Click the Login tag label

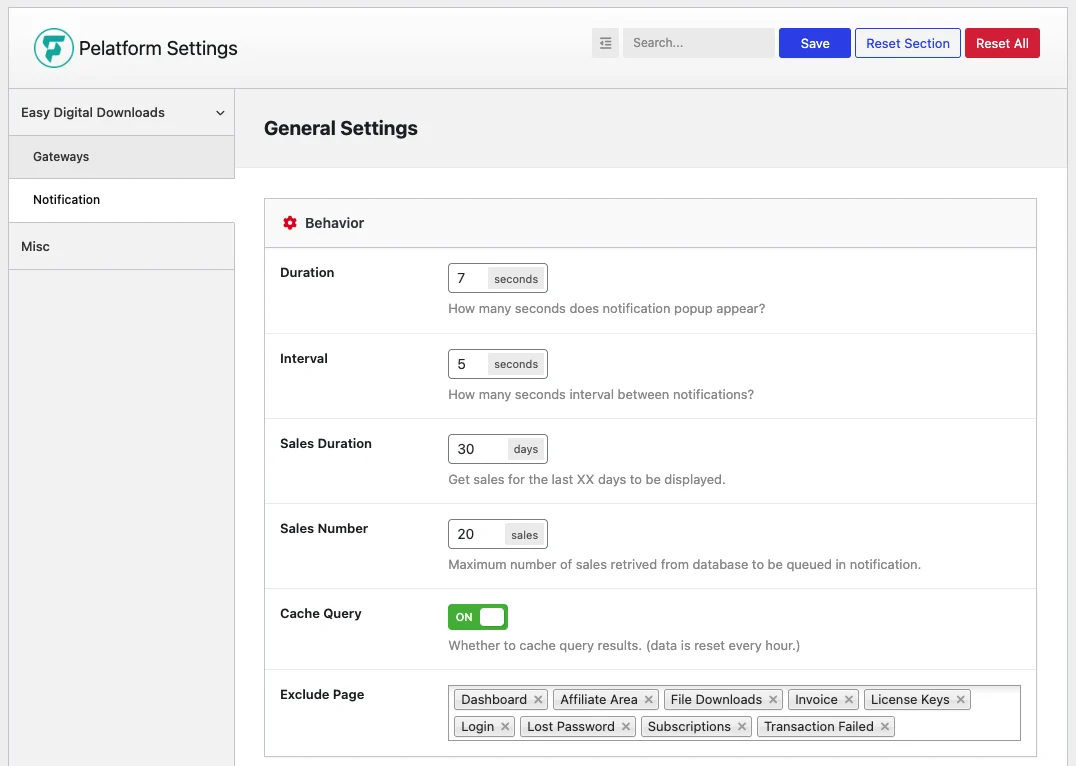pyautogui.click(x=478, y=726)
